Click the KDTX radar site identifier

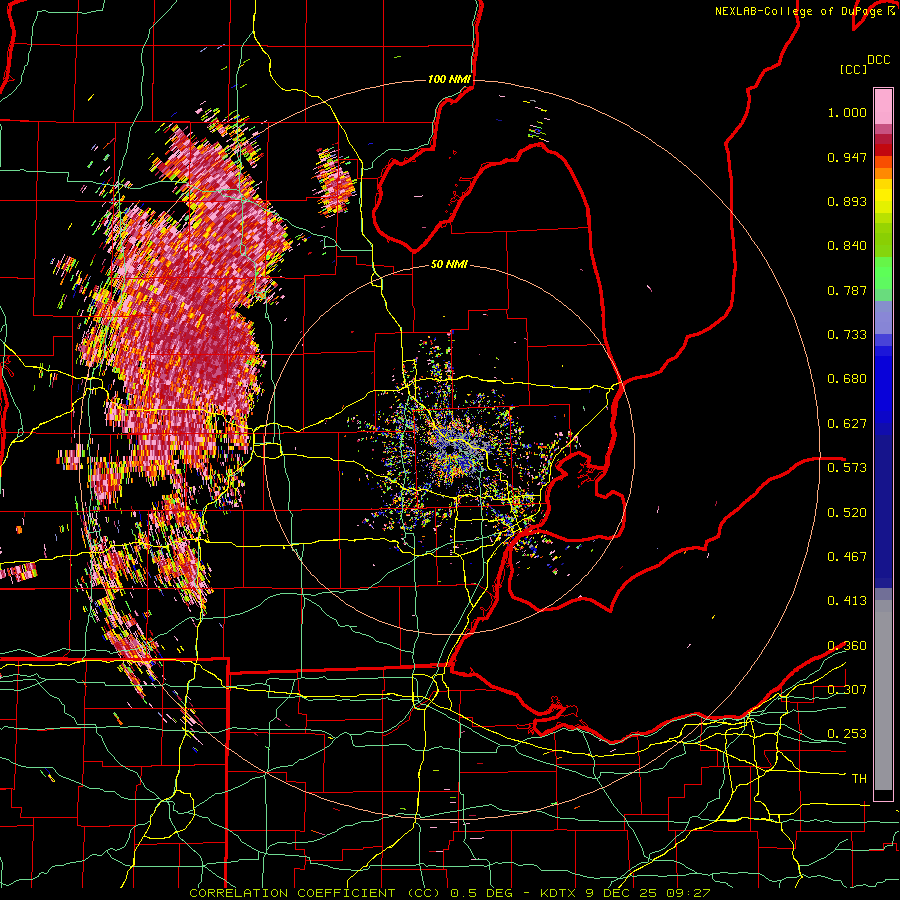(559, 893)
